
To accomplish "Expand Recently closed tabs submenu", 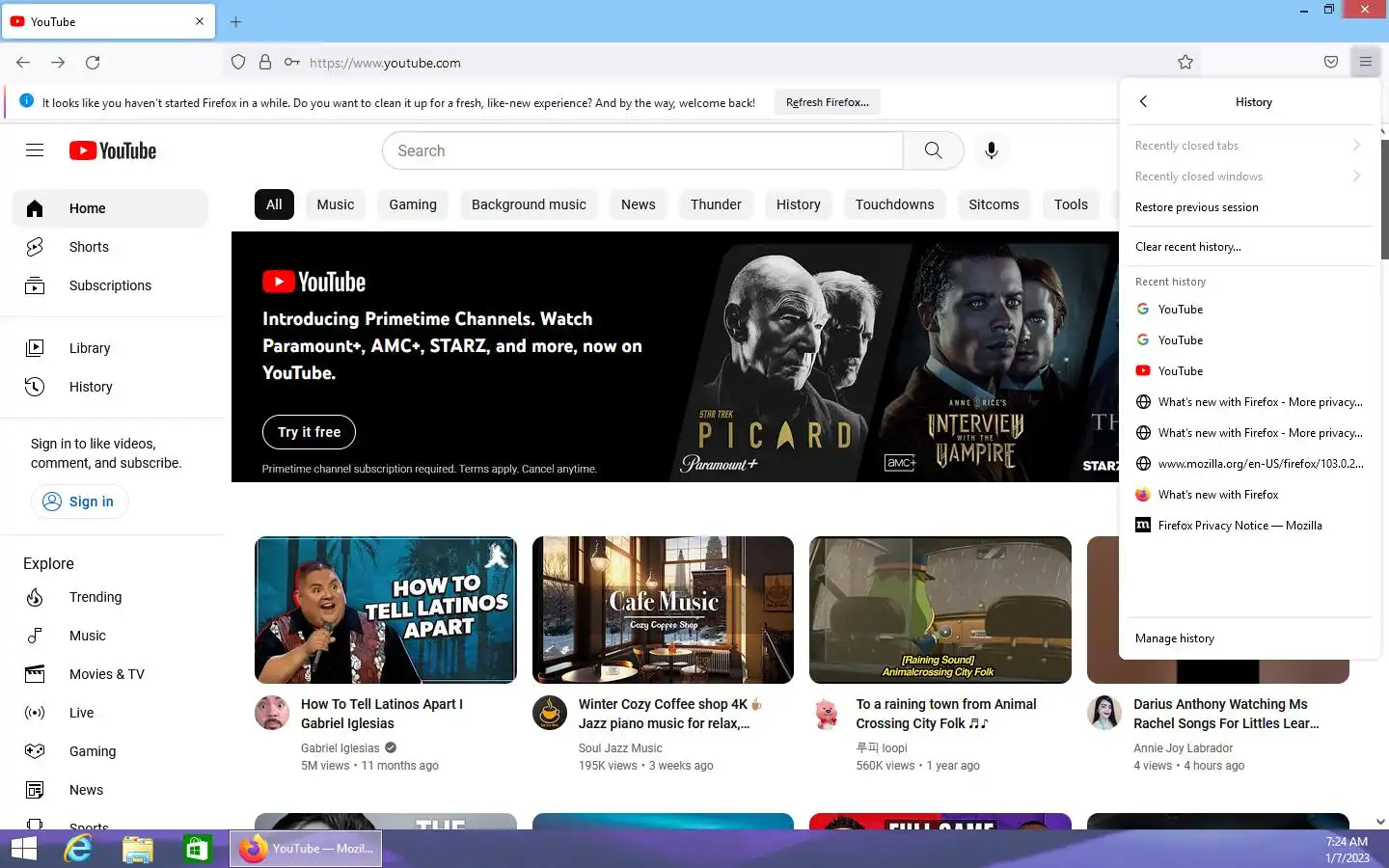I will click(x=1249, y=146).
